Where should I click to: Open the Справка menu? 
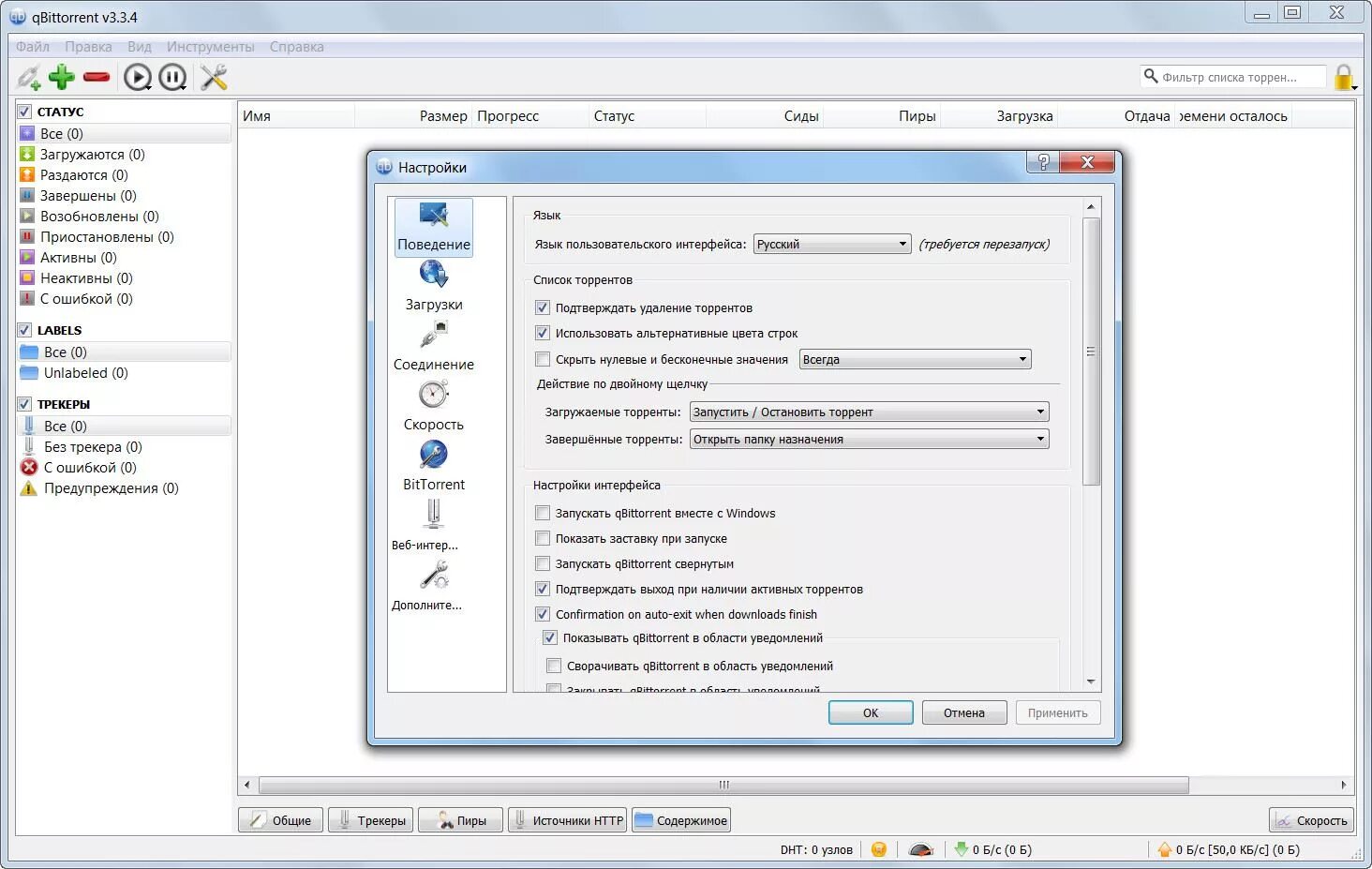[x=296, y=47]
